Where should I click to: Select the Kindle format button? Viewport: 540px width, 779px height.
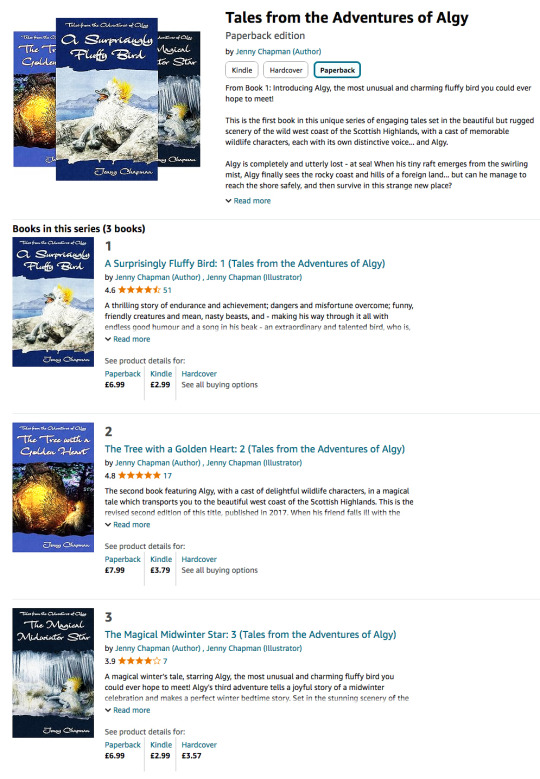[242, 70]
